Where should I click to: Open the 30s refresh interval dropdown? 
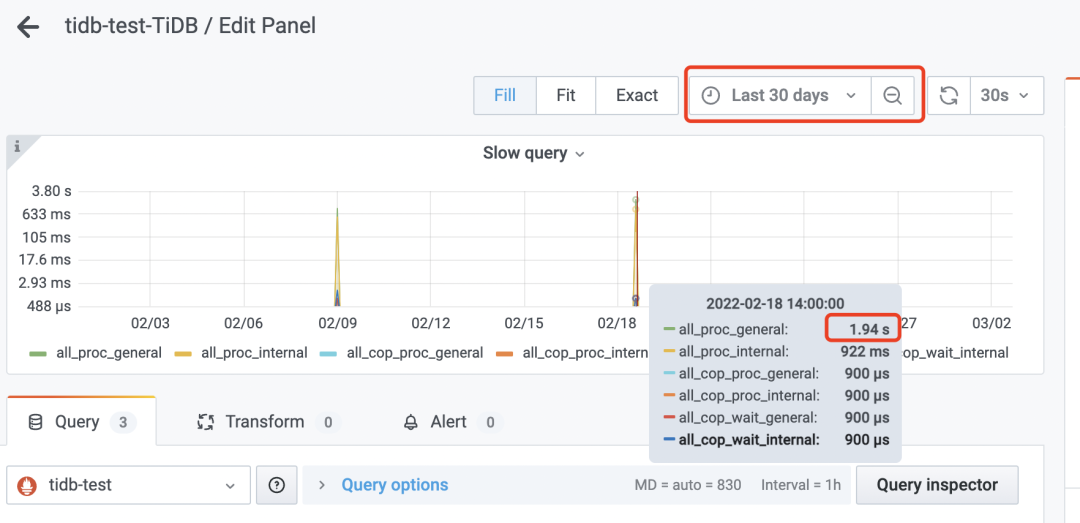click(x=1005, y=96)
